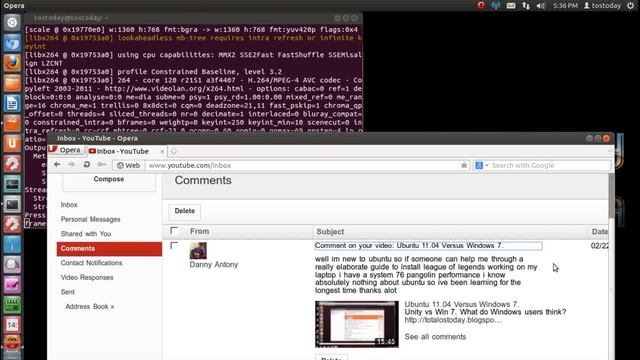Open the mail envelope indicator
Image resolution: width=640 pixels, height=360 pixels.
click(x=511, y=5)
